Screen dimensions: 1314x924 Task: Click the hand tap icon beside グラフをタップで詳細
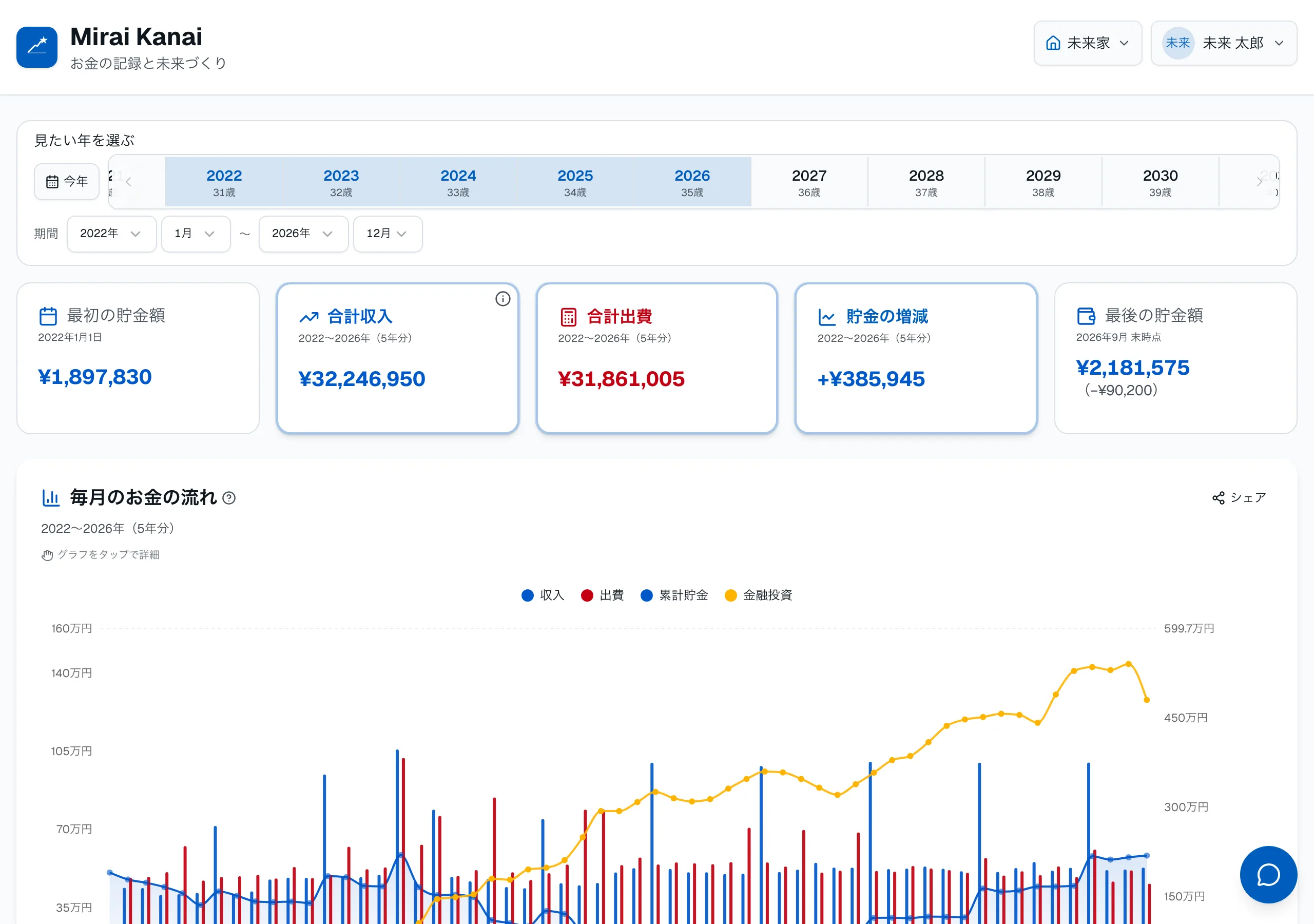pyautogui.click(x=47, y=555)
